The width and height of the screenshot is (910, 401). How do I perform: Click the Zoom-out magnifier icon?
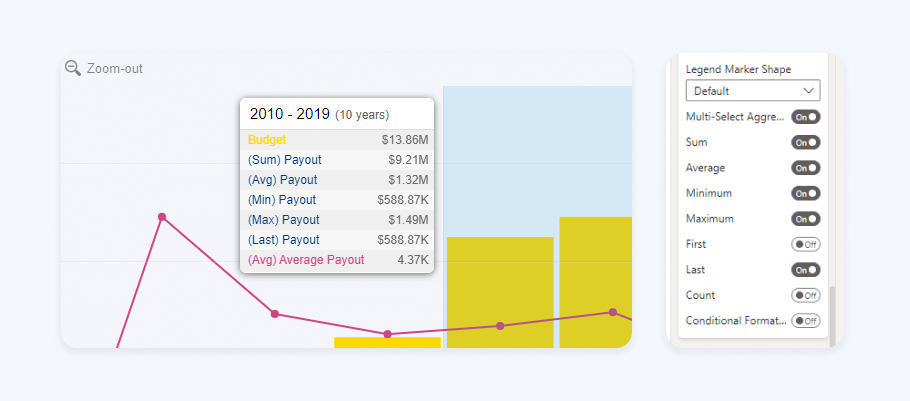72,68
